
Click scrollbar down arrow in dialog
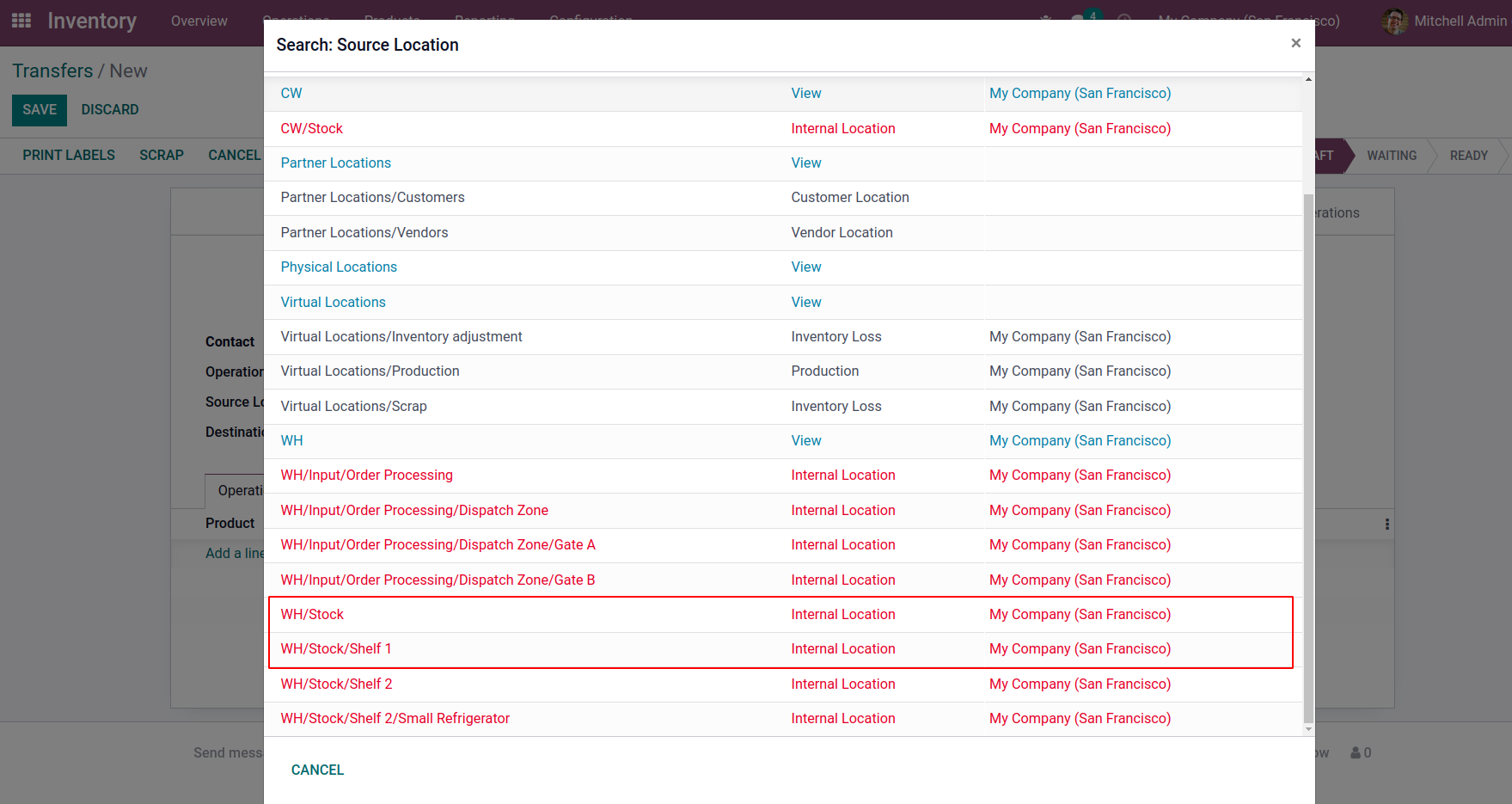(x=1308, y=729)
